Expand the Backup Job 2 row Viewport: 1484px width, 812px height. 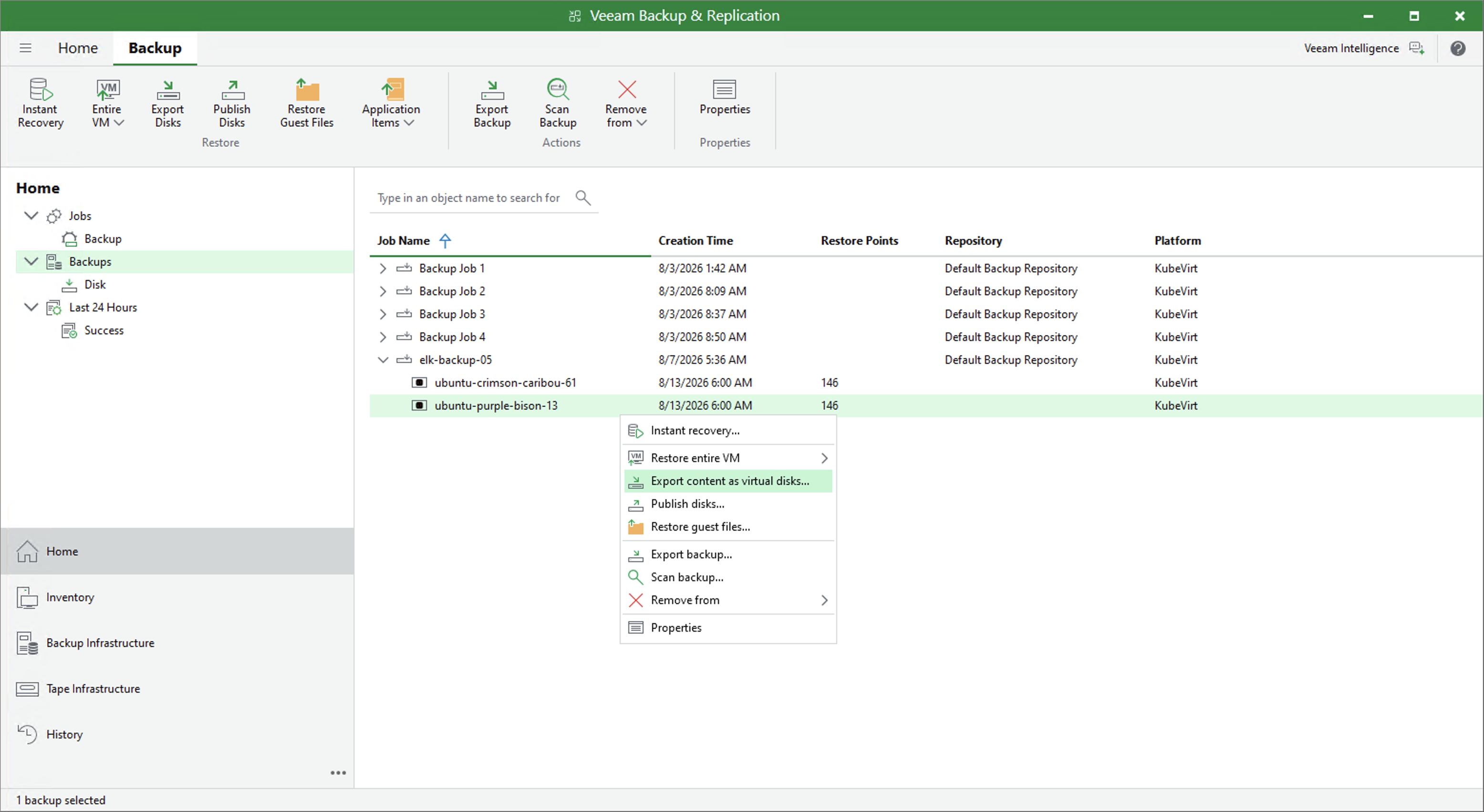[383, 291]
